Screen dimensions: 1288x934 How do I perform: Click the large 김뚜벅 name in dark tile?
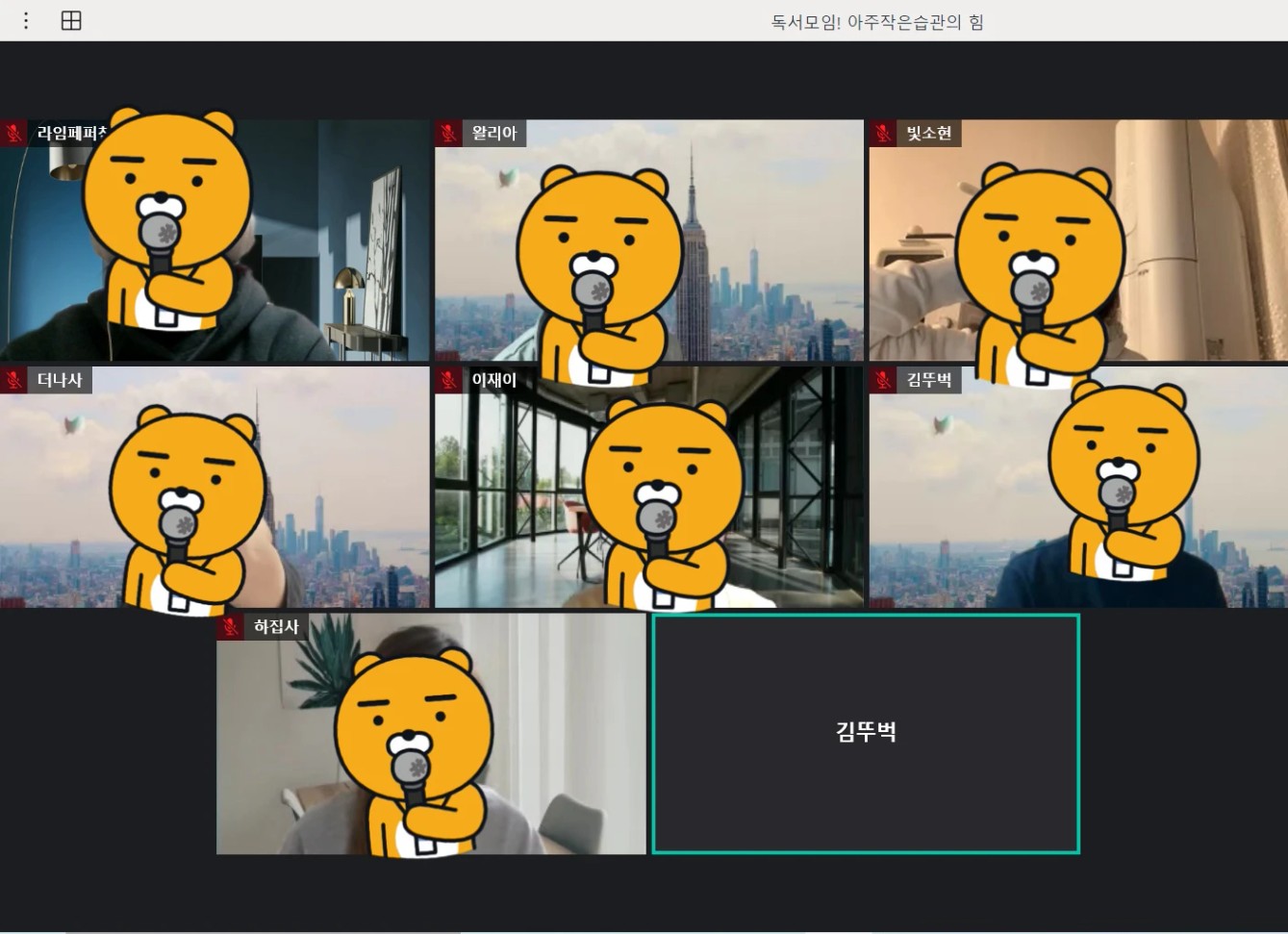point(866,731)
